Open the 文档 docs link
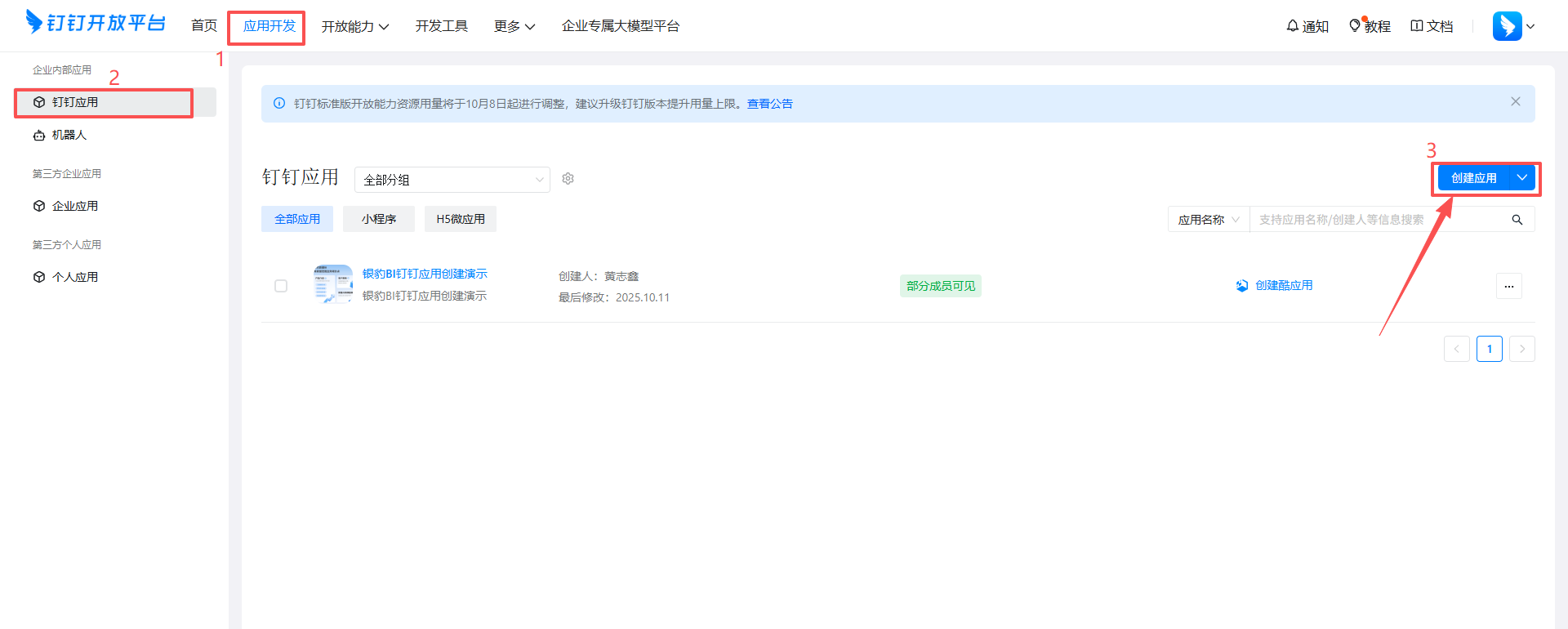This screenshot has height=629, width=1568. tap(1432, 26)
